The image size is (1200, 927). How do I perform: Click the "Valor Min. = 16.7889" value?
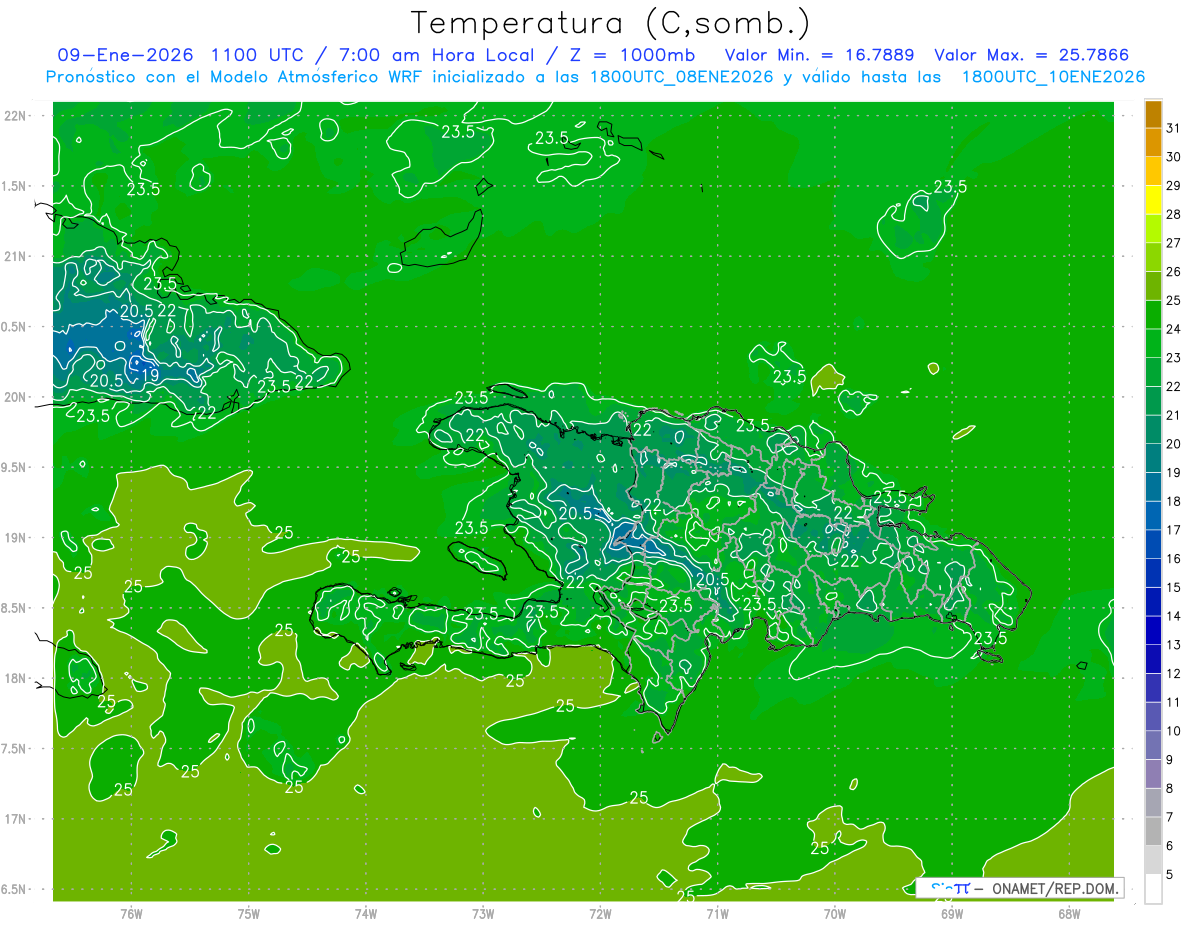coord(821,55)
